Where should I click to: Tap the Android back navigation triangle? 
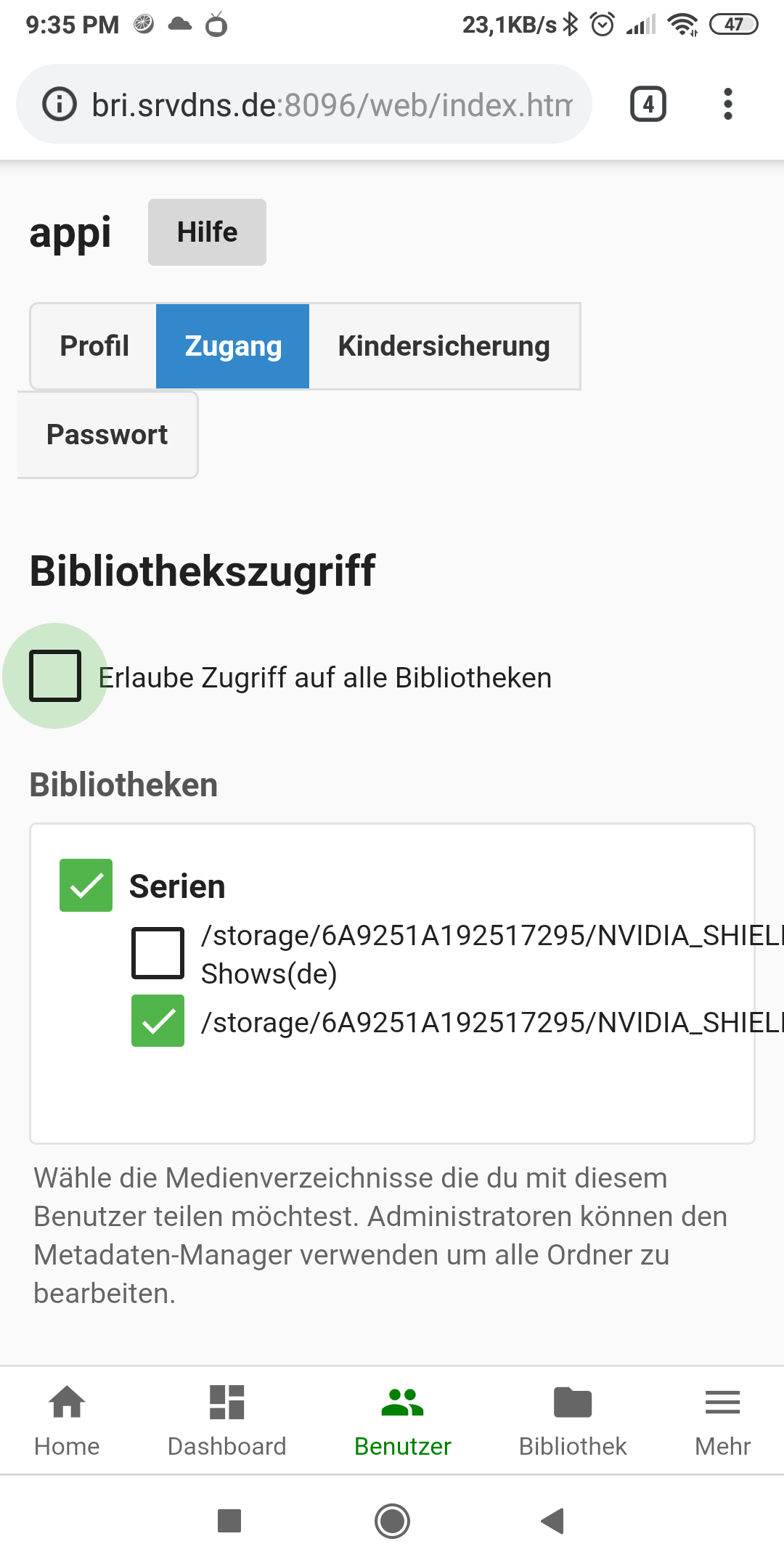point(553,1520)
